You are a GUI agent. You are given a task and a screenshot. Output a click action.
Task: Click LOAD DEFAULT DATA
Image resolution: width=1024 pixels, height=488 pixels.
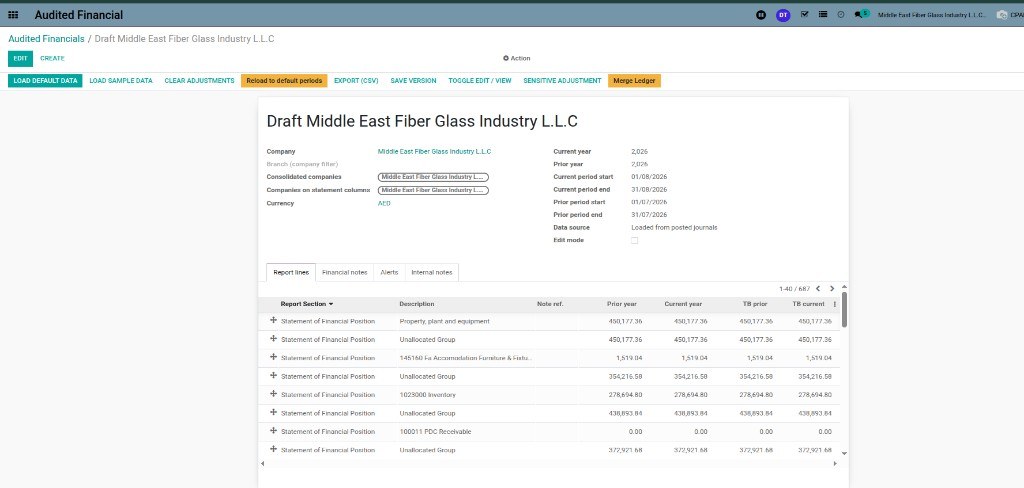(45, 81)
